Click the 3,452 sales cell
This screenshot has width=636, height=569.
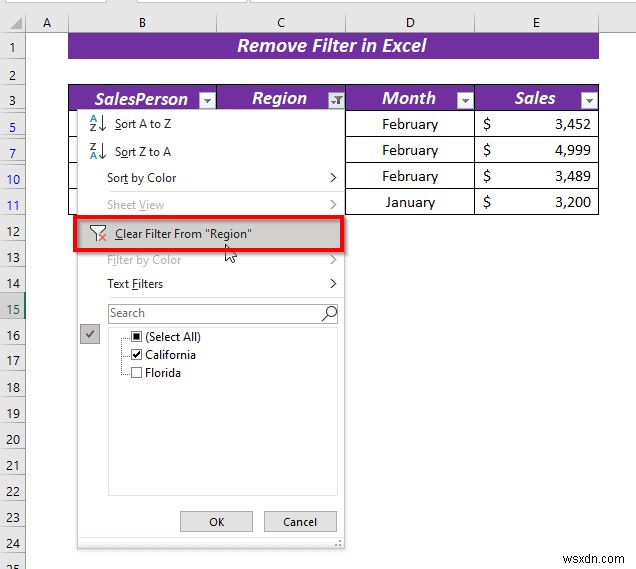coord(536,124)
